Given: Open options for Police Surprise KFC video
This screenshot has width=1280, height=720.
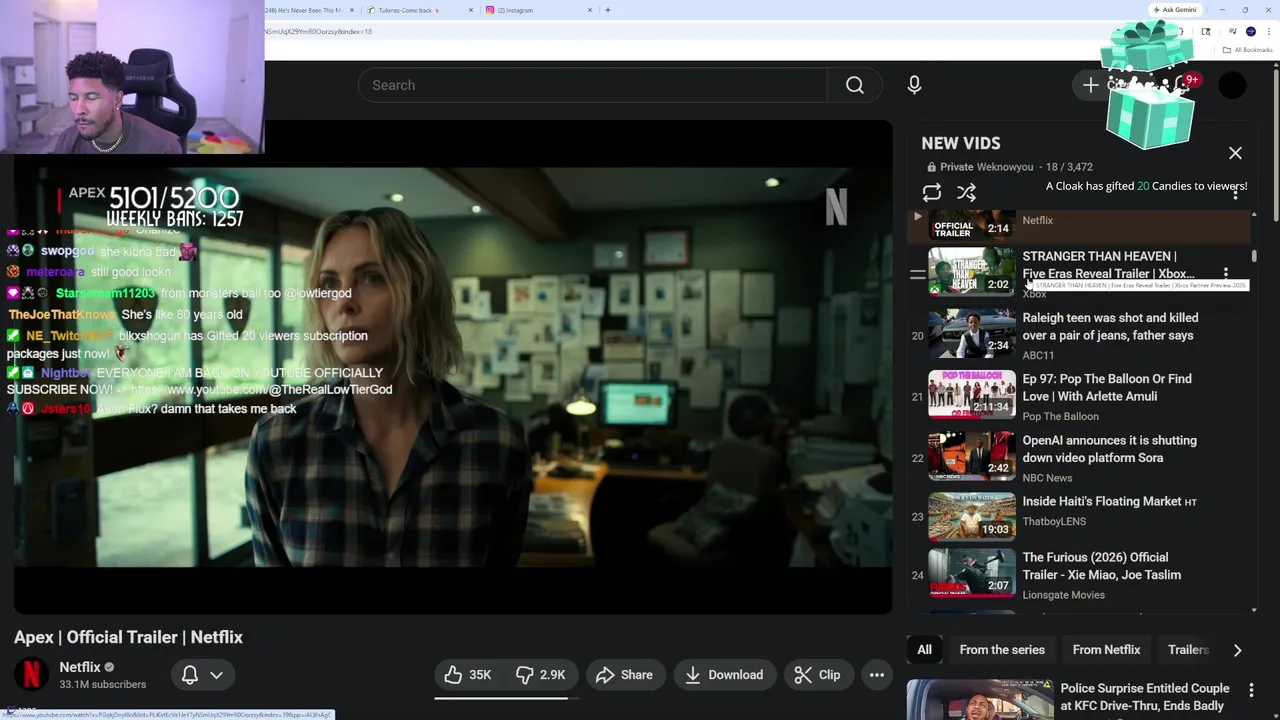Looking at the screenshot, I should click(x=1251, y=690).
